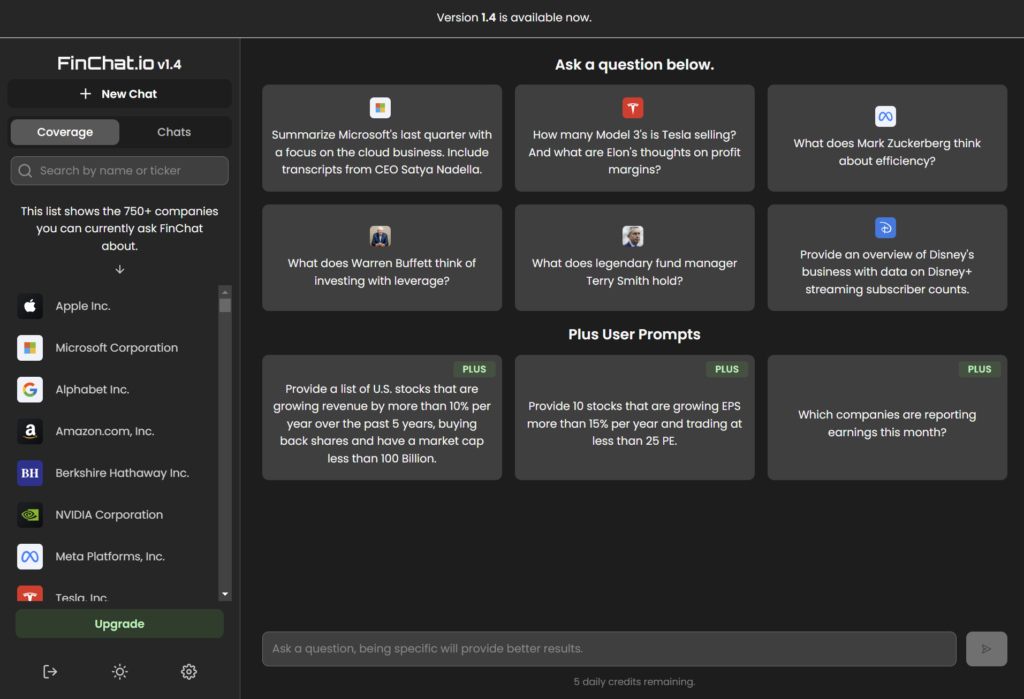Toggle light mode with the sun icon
The height and width of the screenshot is (699, 1024).
[120, 672]
